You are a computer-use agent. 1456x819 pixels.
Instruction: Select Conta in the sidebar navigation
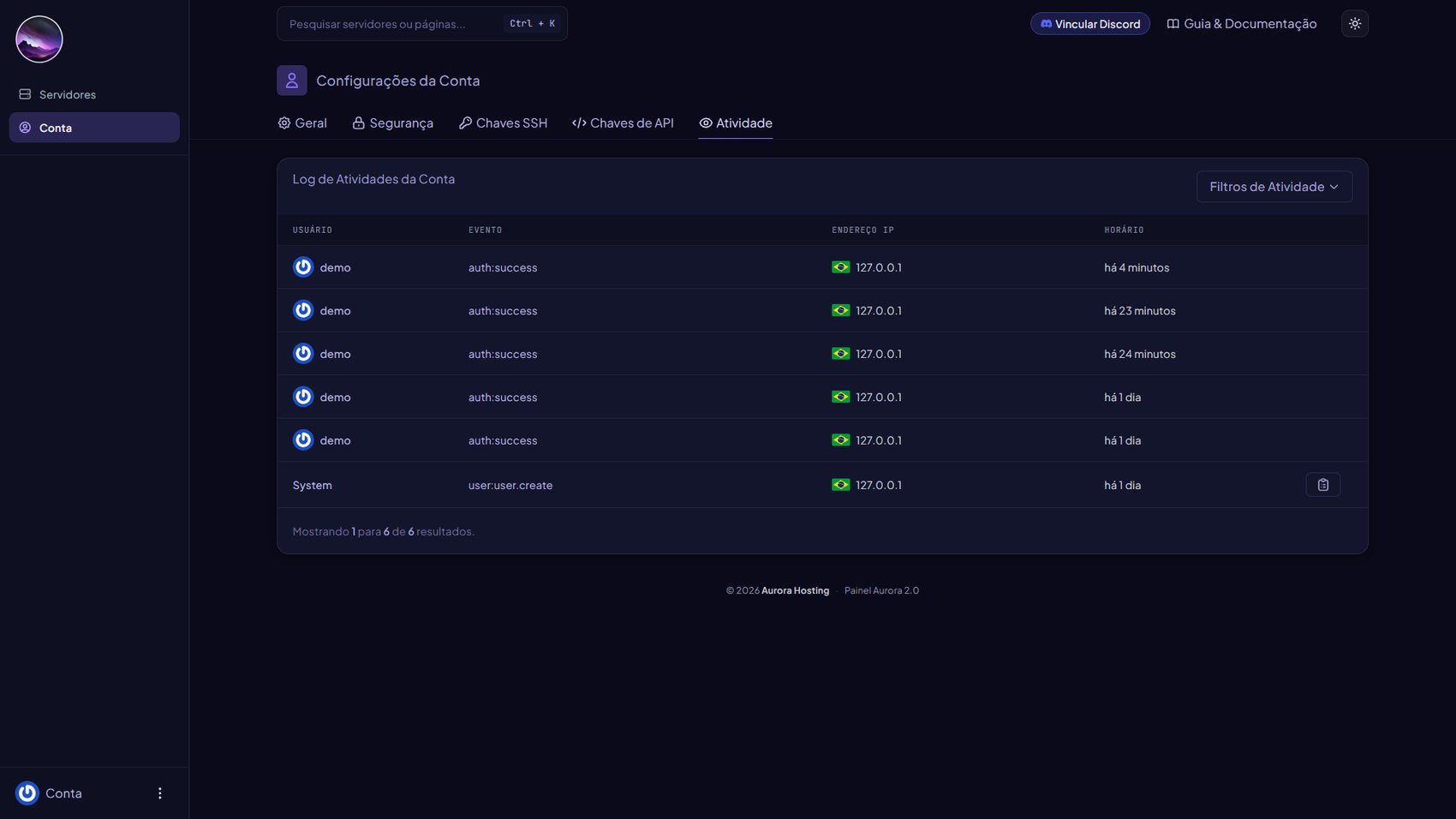pos(94,128)
